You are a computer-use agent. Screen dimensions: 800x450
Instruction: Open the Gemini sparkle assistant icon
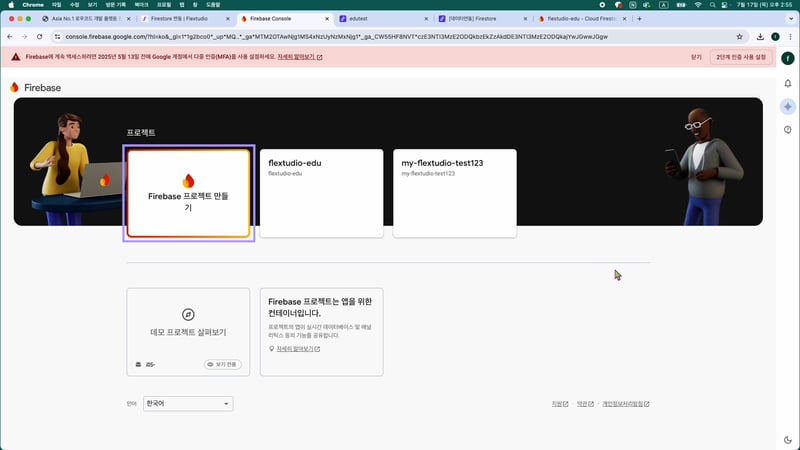point(788,106)
